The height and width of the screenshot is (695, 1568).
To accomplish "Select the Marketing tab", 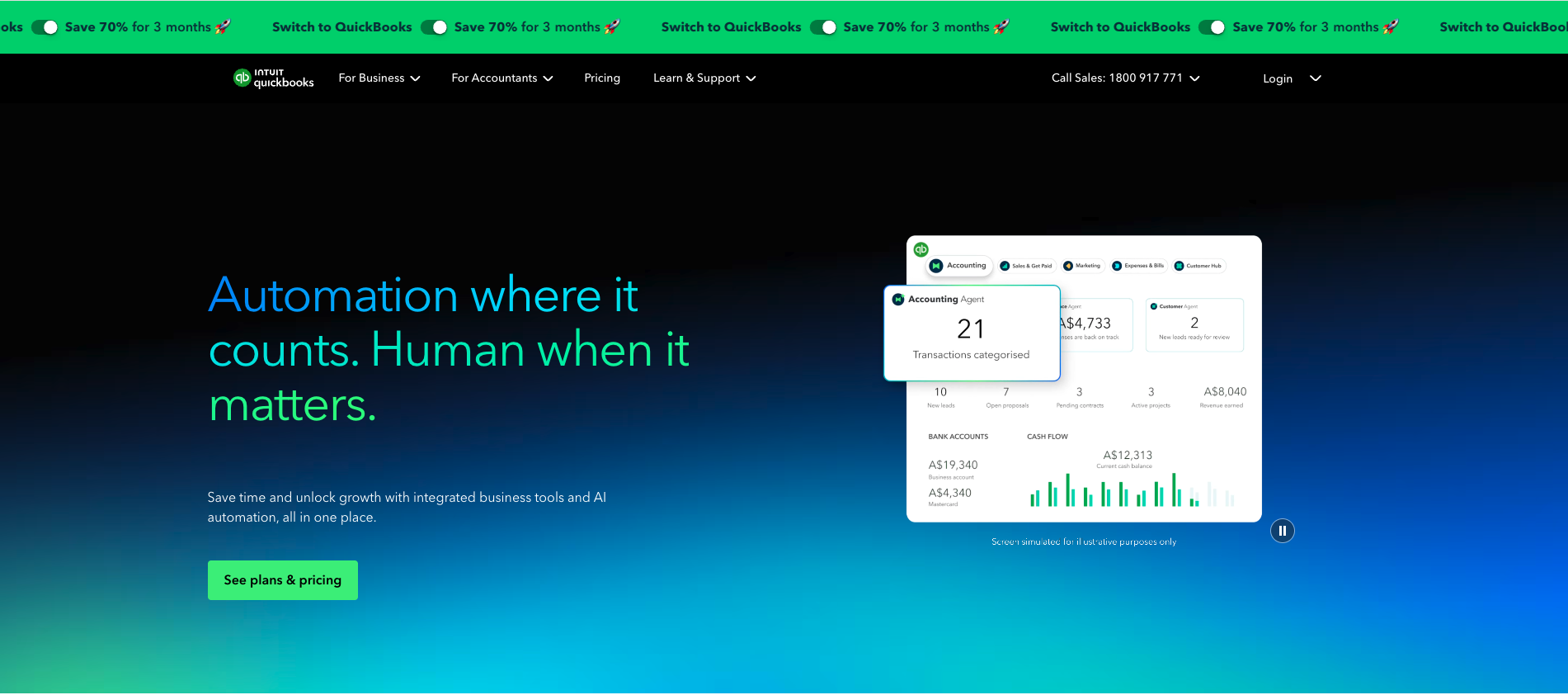I will (x=1082, y=266).
